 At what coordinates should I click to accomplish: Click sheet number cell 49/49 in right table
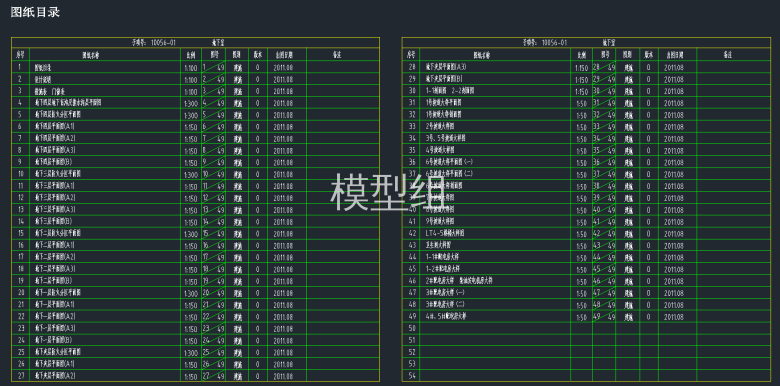(604, 317)
